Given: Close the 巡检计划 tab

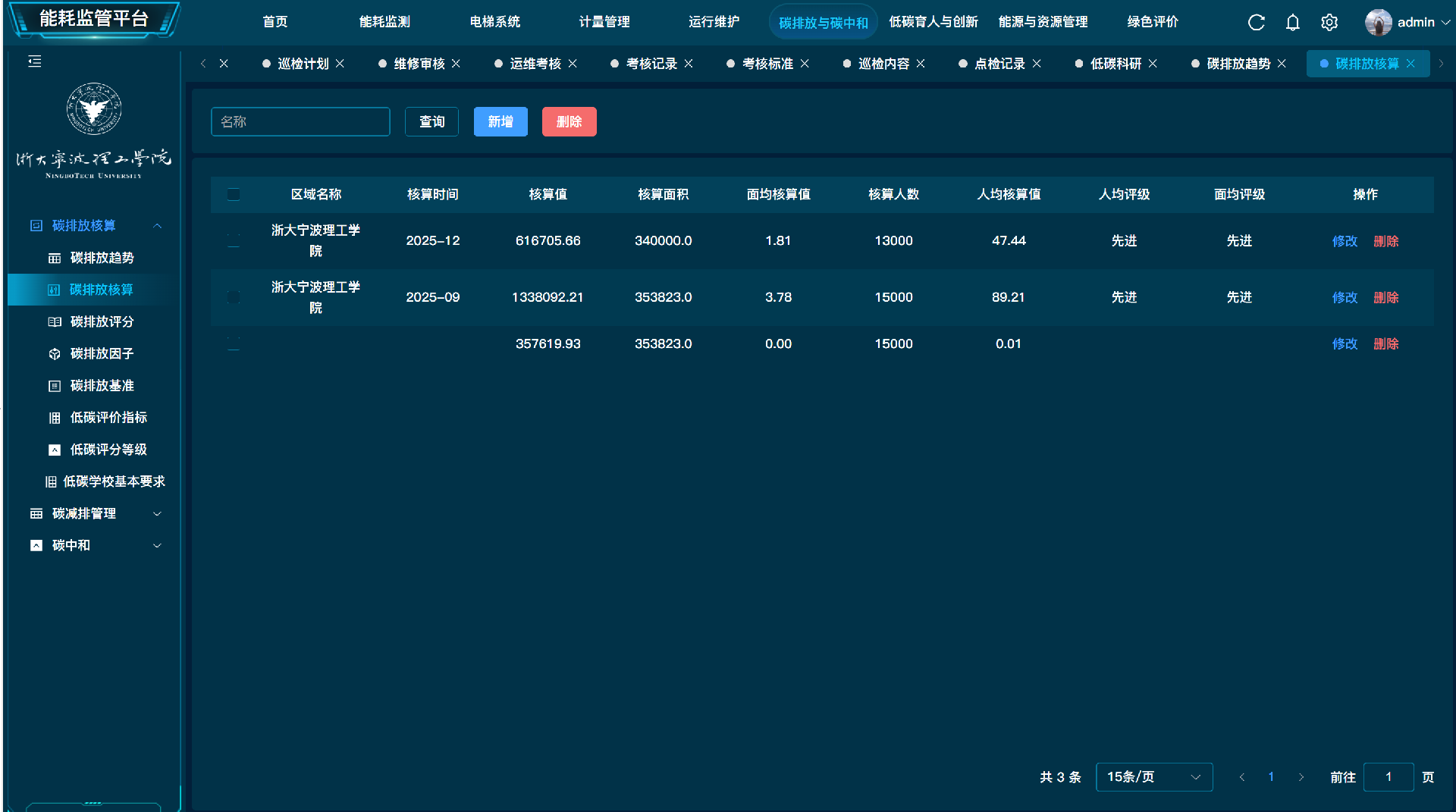Looking at the screenshot, I should click(340, 64).
